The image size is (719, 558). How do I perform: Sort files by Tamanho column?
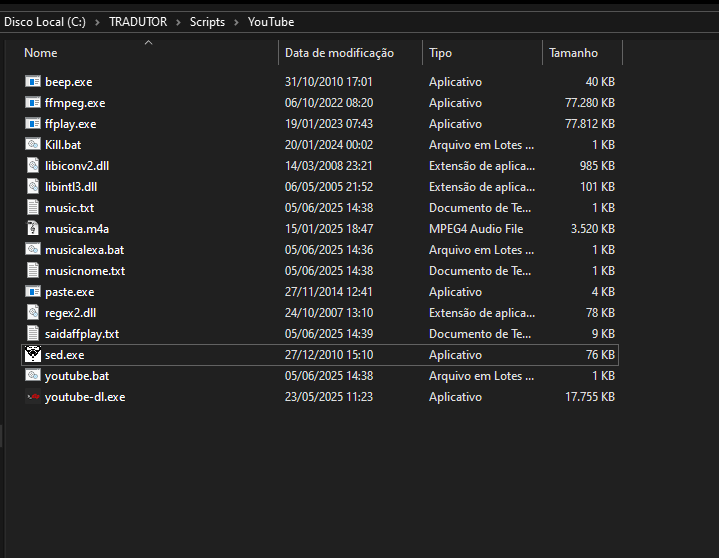pos(573,53)
